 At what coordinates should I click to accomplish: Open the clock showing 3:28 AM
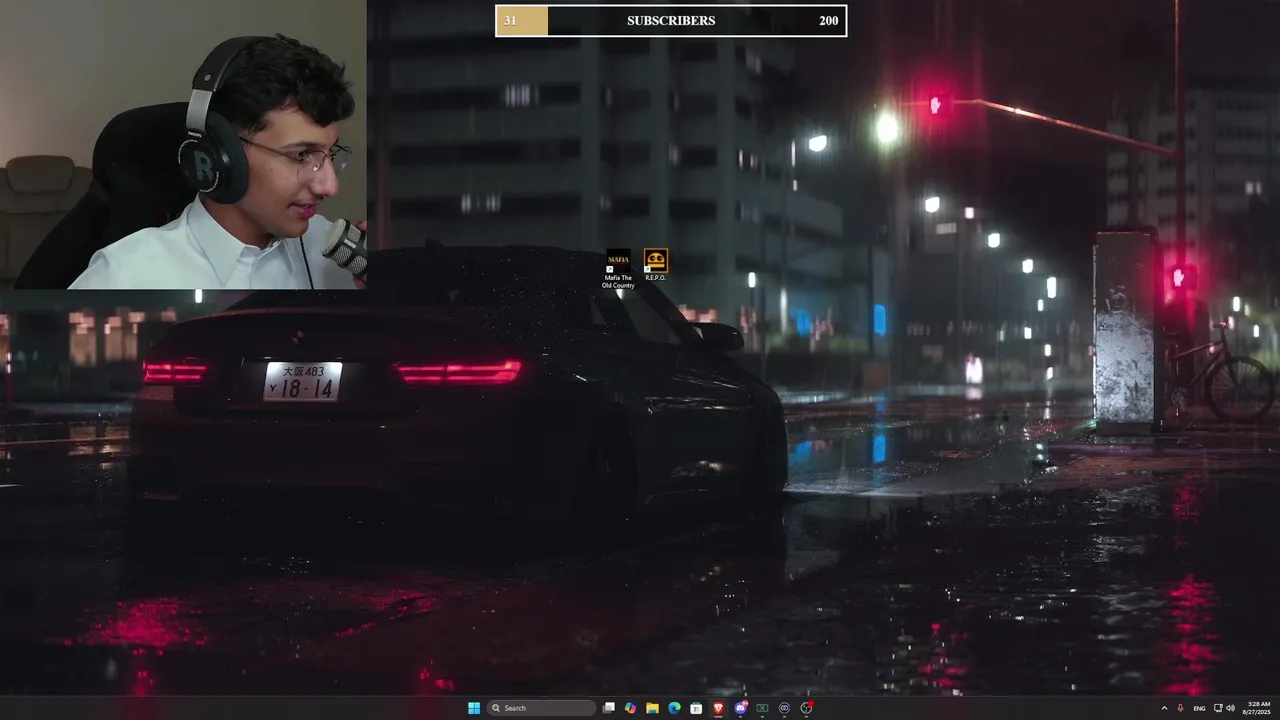[x=1256, y=708]
